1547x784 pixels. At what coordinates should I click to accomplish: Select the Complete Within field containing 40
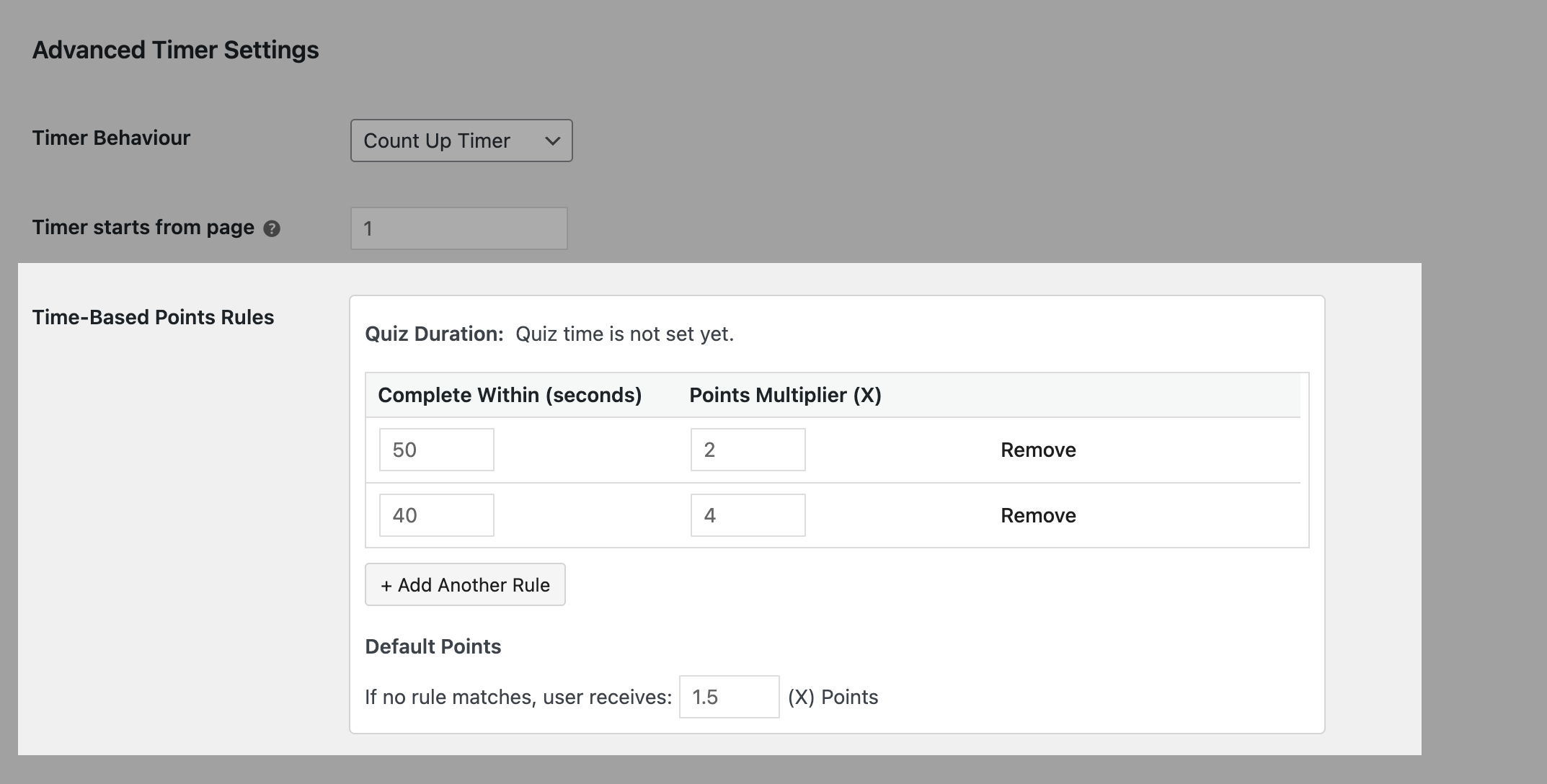coord(435,514)
